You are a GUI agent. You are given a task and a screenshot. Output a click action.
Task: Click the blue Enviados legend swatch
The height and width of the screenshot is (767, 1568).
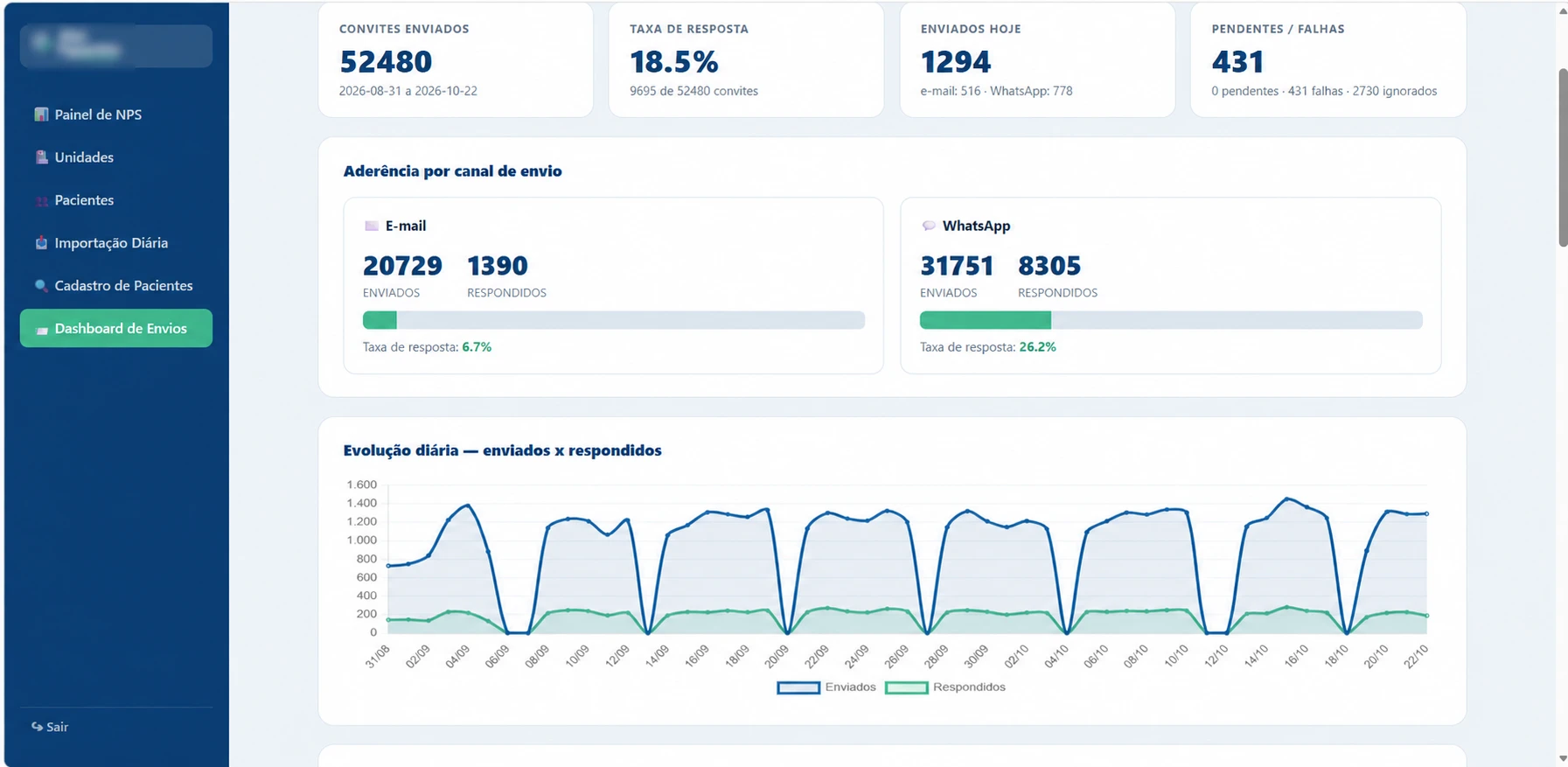pyautogui.click(x=798, y=687)
